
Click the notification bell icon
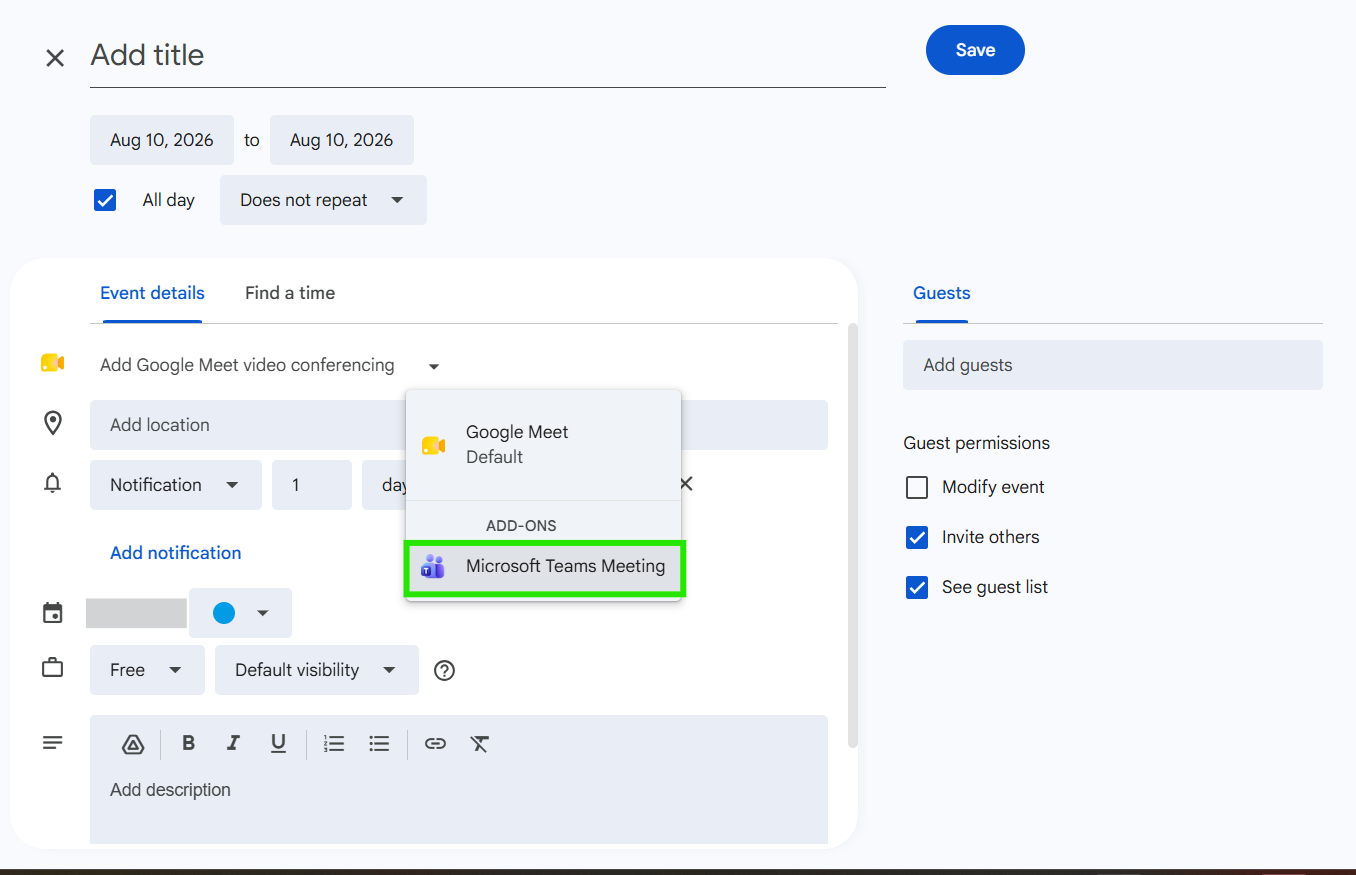pyautogui.click(x=53, y=484)
